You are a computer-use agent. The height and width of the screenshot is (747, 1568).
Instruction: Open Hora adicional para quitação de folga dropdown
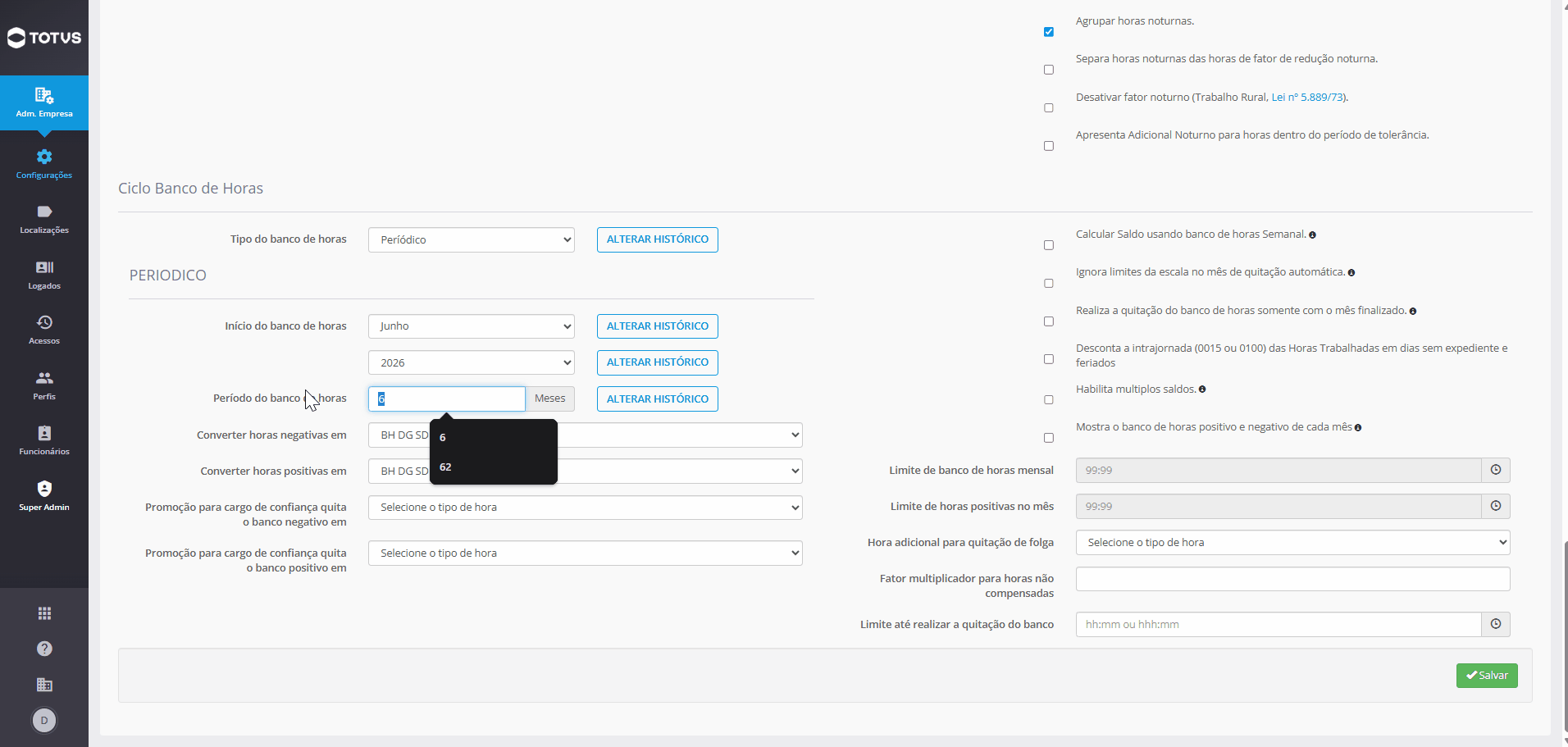pyautogui.click(x=1293, y=543)
